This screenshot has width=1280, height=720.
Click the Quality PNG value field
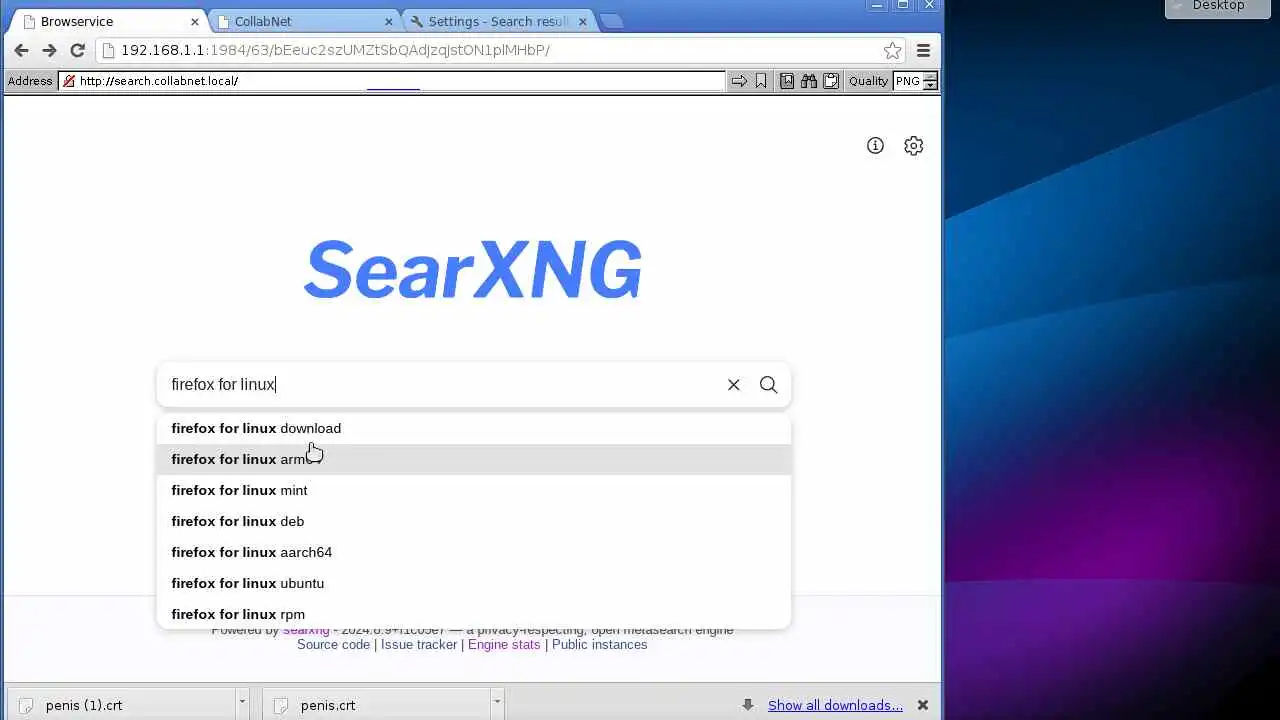908,81
